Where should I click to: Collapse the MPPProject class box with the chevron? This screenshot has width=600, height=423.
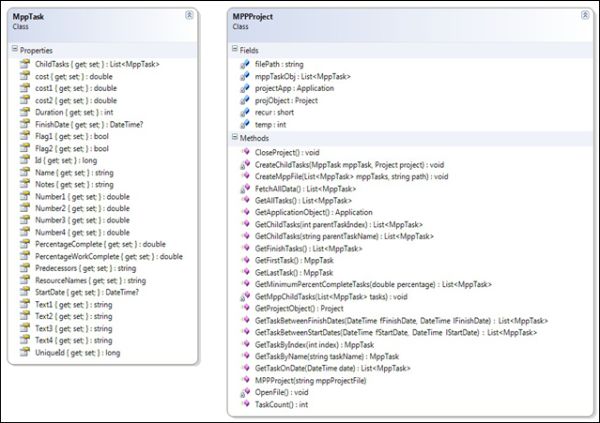point(584,16)
